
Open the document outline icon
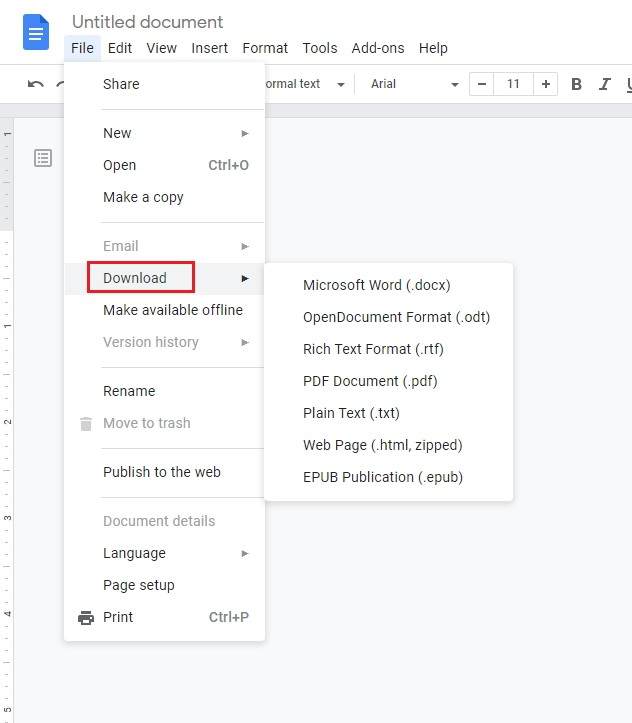point(43,158)
